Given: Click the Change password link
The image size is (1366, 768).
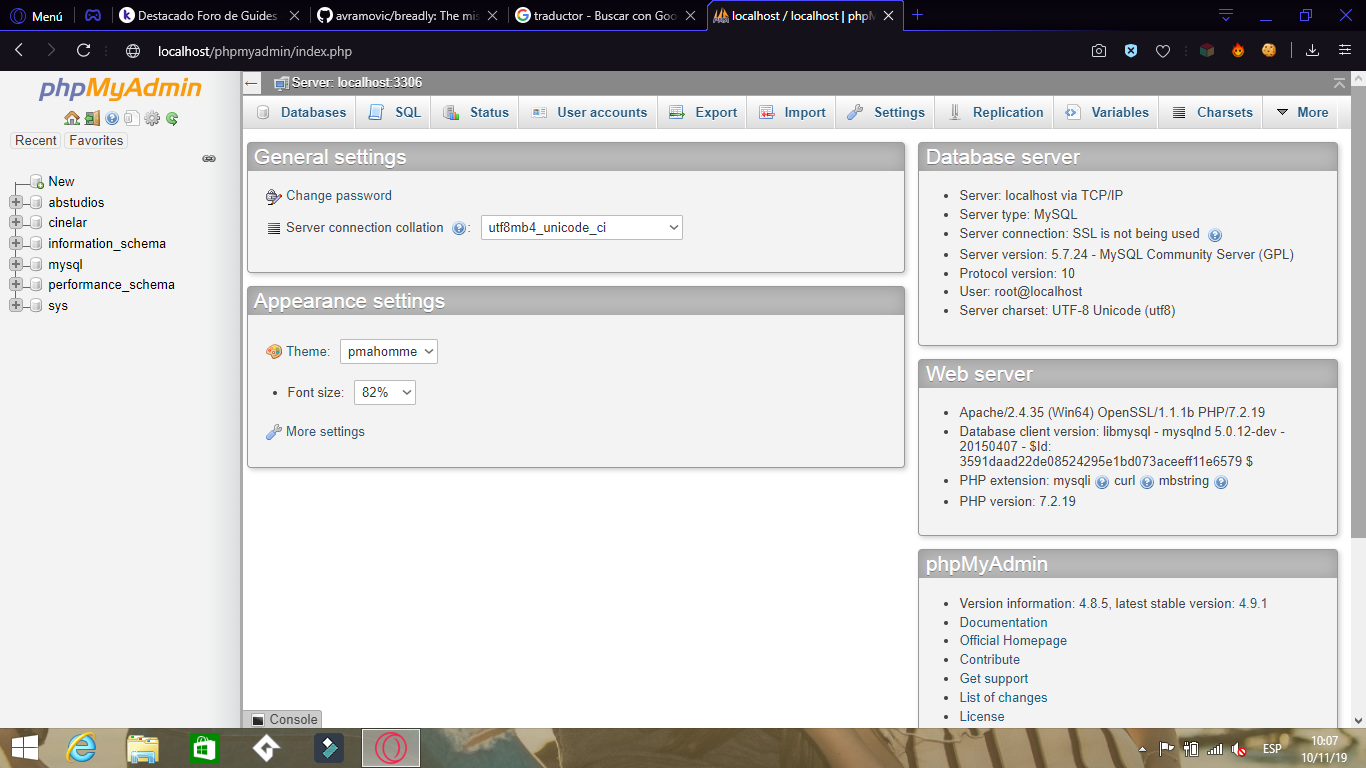Looking at the screenshot, I should [339, 196].
